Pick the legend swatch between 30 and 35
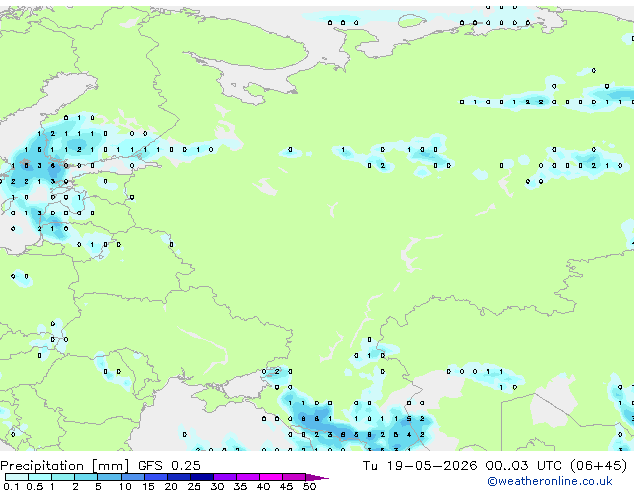634x490 pixels. click(225, 477)
